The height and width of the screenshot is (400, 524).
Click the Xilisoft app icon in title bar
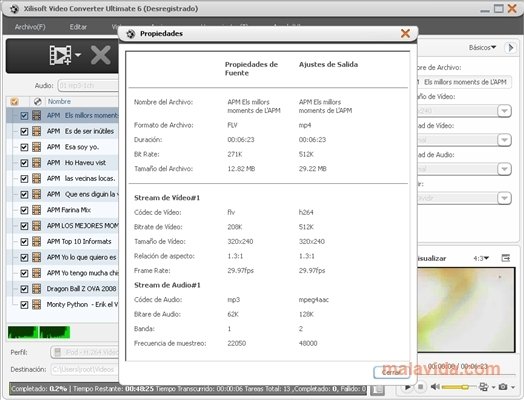14,9
